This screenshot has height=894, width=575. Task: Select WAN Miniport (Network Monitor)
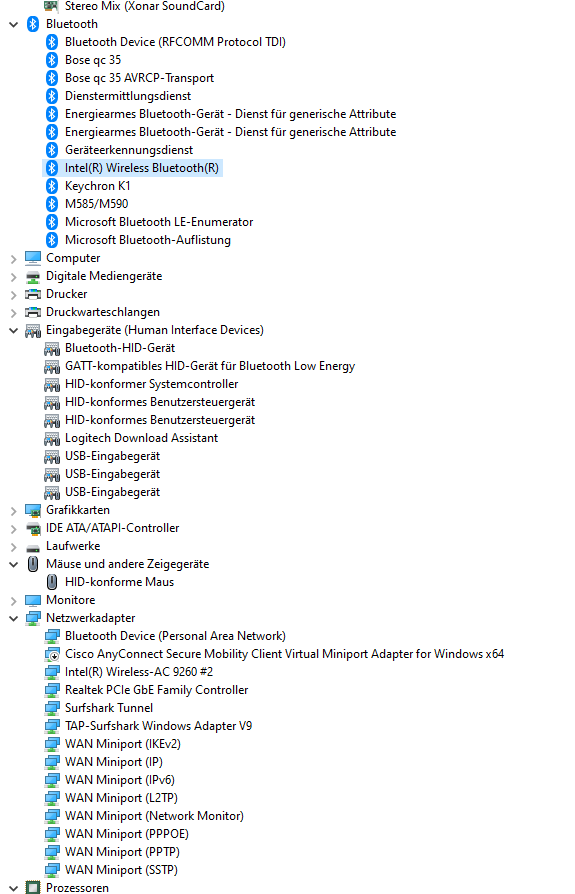(x=154, y=816)
